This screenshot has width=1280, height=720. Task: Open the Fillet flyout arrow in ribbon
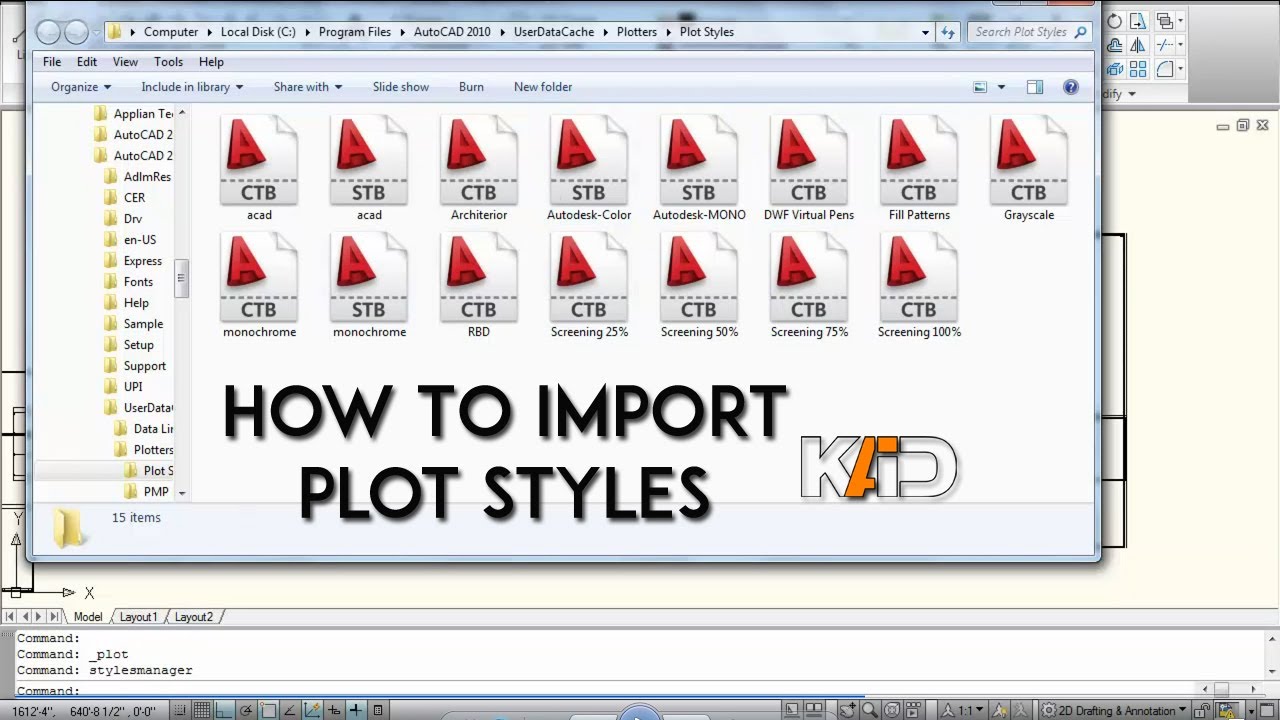[1180, 69]
